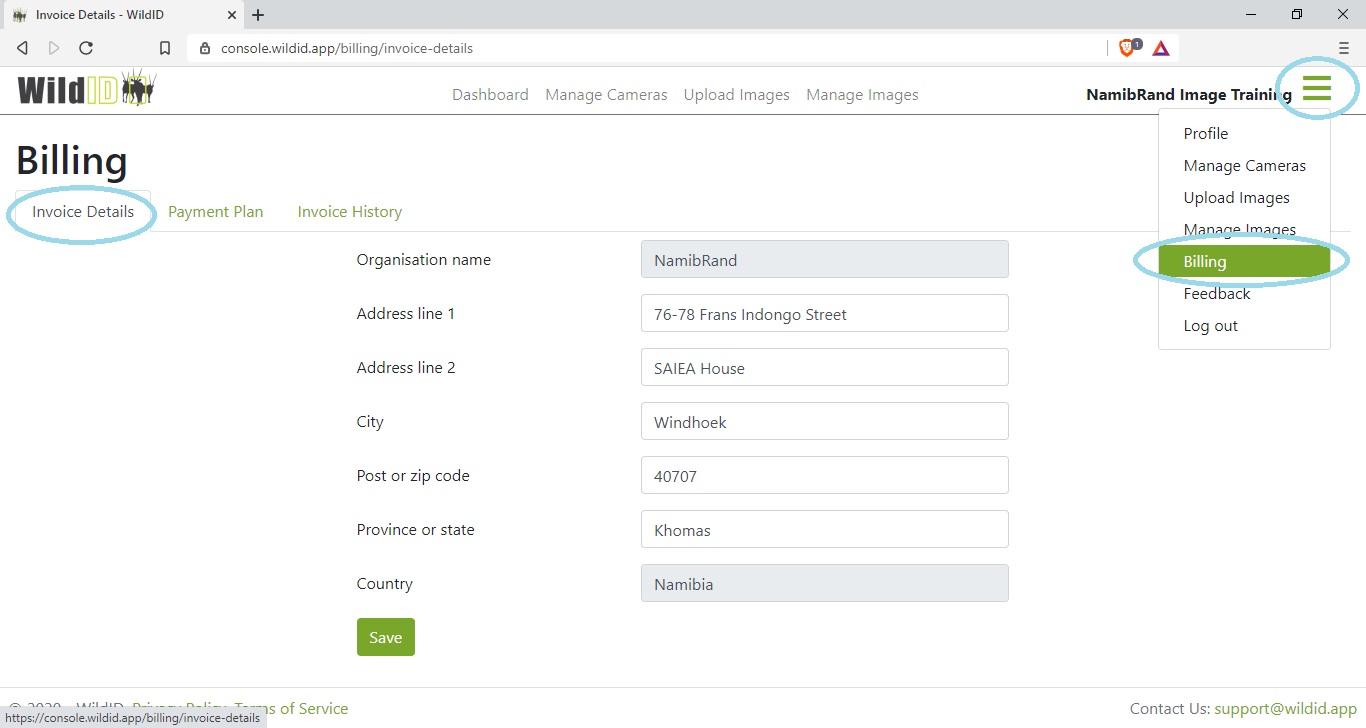This screenshot has width=1366, height=728.
Task: Switch to the Payment Plan tab
Action: pos(215,212)
